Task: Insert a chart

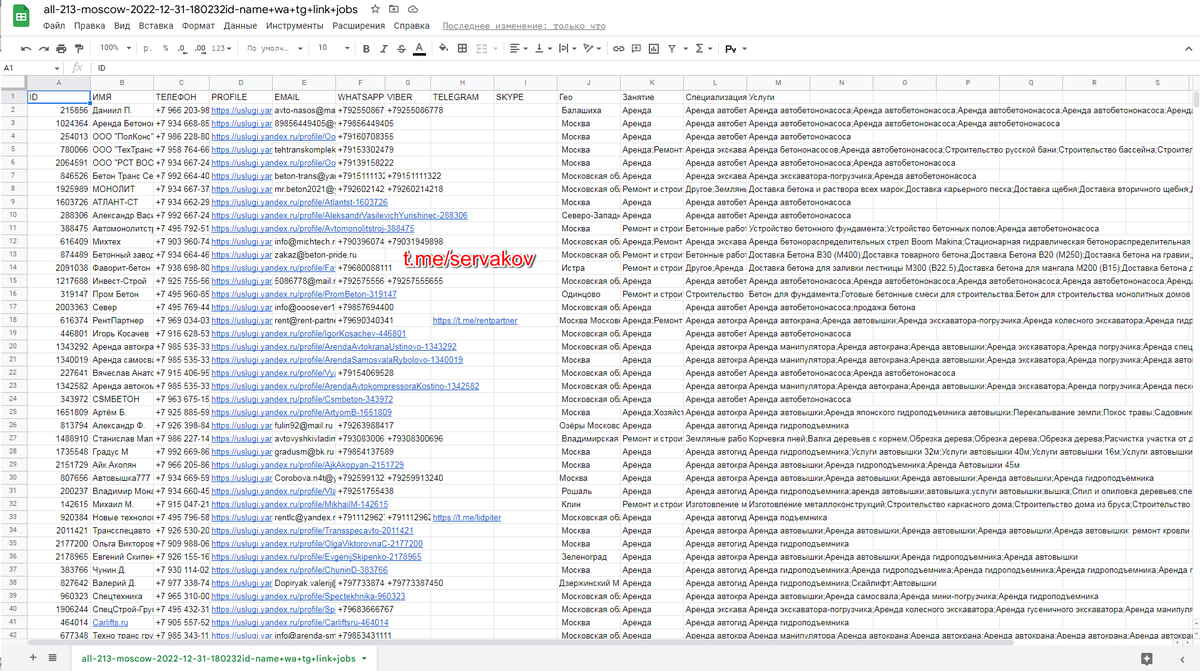Action: [654, 48]
